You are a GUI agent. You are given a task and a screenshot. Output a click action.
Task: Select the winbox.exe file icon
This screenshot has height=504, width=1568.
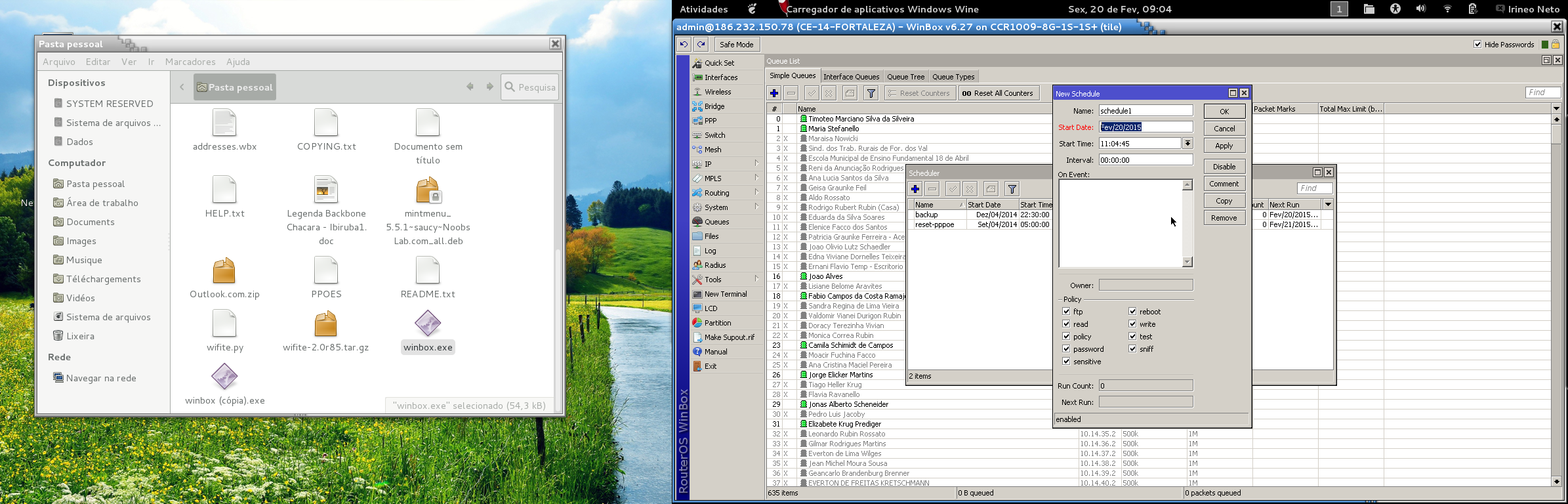pyautogui.click(x=428, y=324)
